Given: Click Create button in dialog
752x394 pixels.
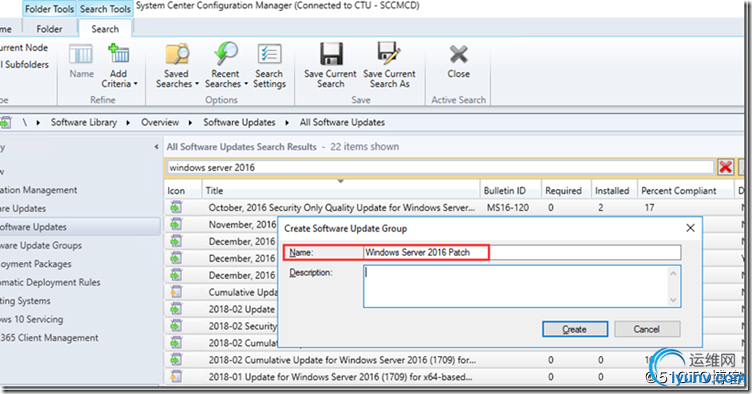Looking at the screenshot, I should coord(575,329).
